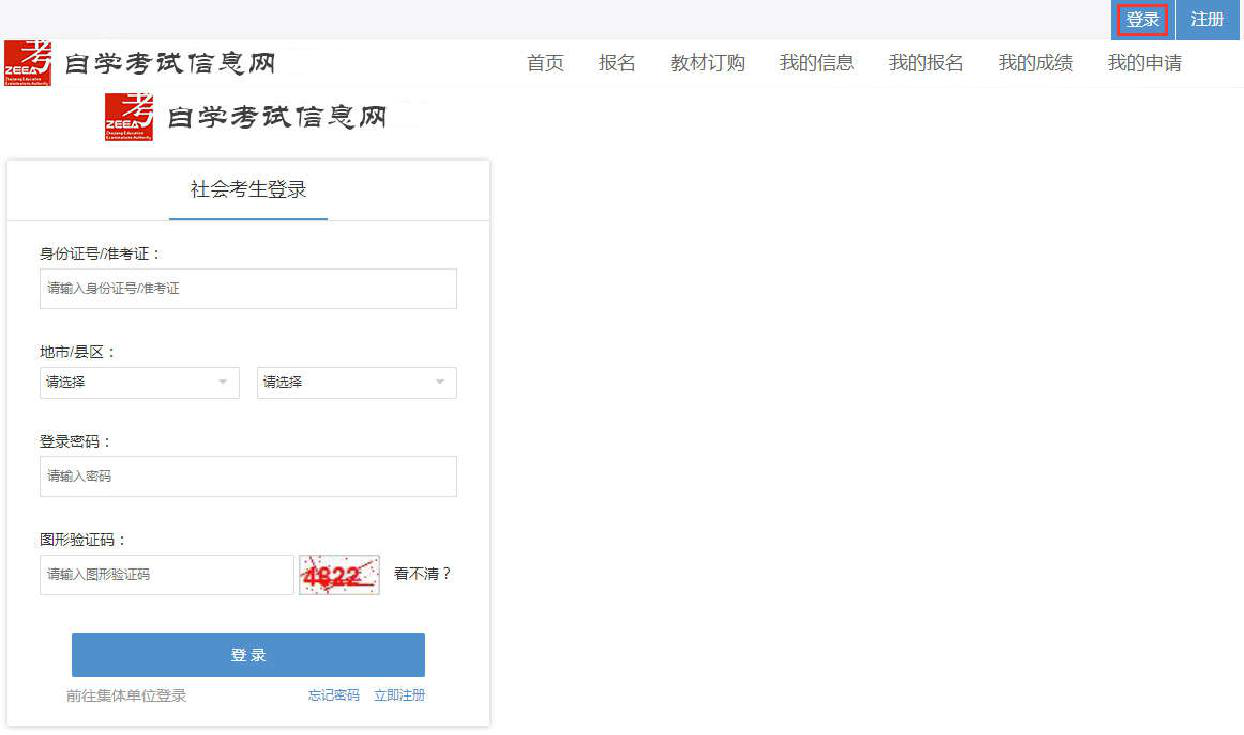Image resolution: width=1244 pixels, height=735 pixels.
Task: Click the 看不清？ captcha refresh link
Action: [422, 574]
